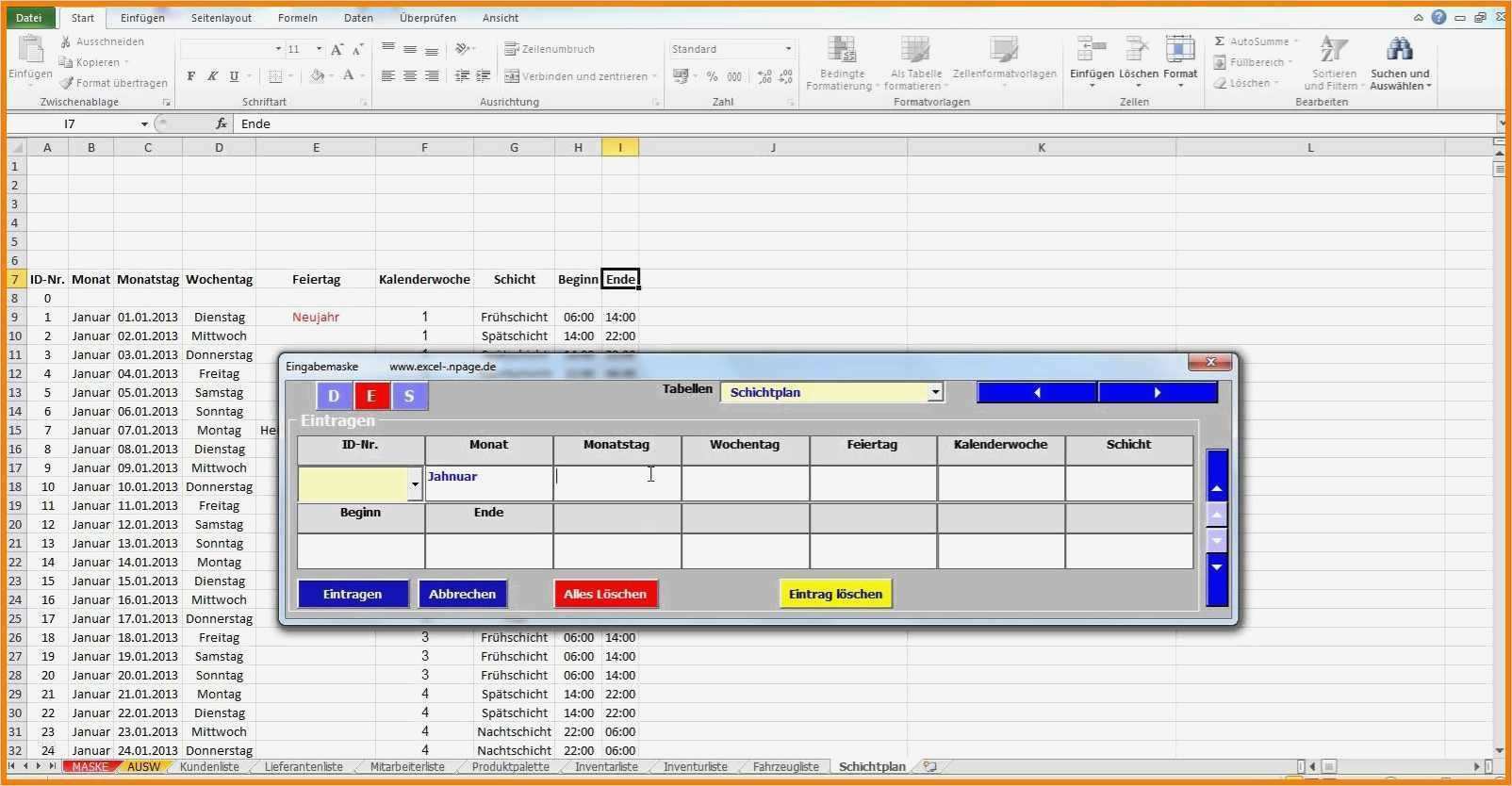
Task: Toggle bold (F) formatting
Action: point(191,76)
